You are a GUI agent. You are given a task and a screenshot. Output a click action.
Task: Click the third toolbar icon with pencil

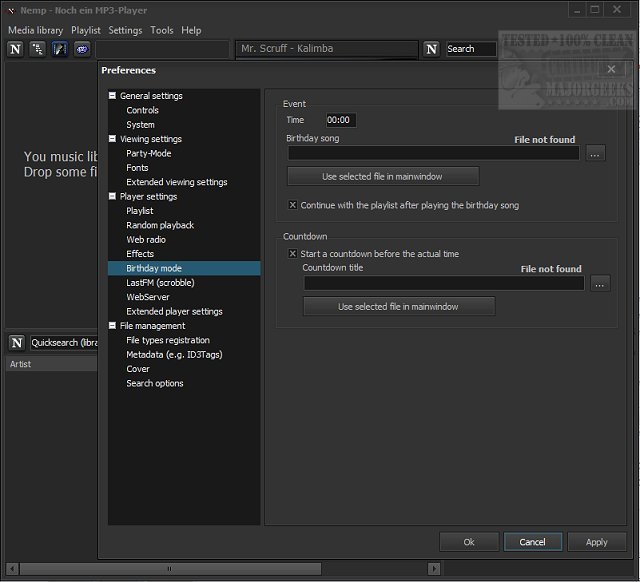59,49
